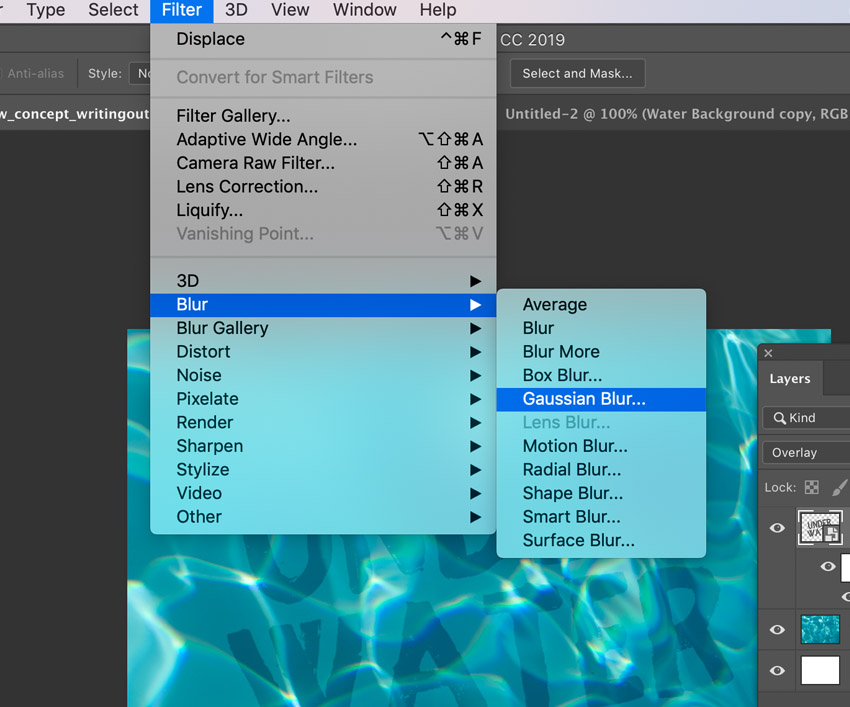The width and height of the screenshot is (850, 707).
Task: Open the 3D menu in menu bar
Action: tap(236, 10)
